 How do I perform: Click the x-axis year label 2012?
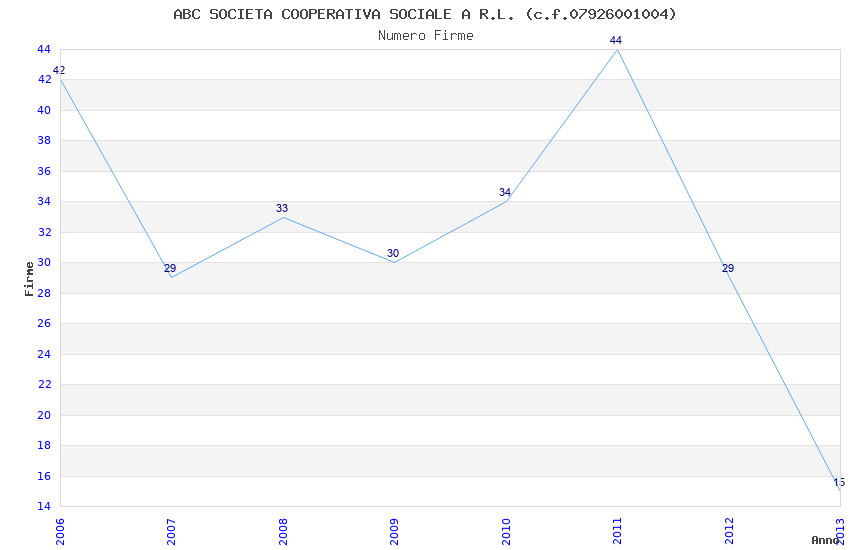(x=729, y=531)
